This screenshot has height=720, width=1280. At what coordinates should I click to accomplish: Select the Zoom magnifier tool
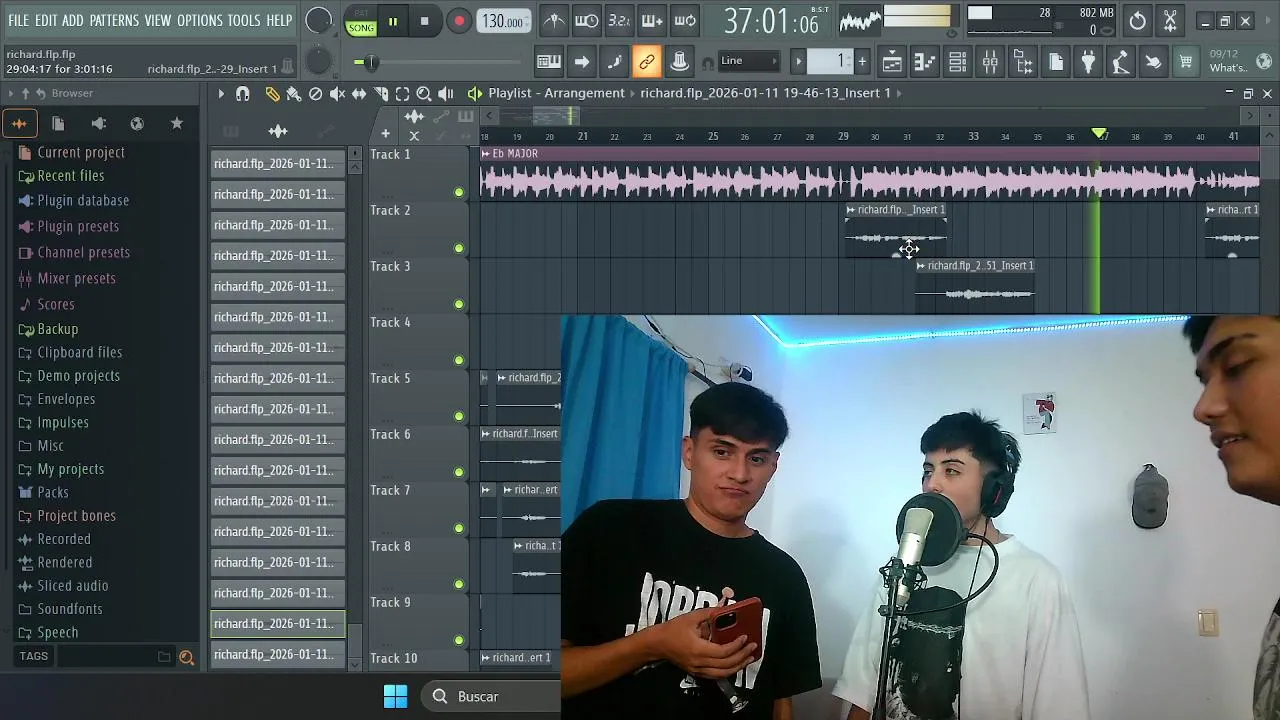pos(423,93)
